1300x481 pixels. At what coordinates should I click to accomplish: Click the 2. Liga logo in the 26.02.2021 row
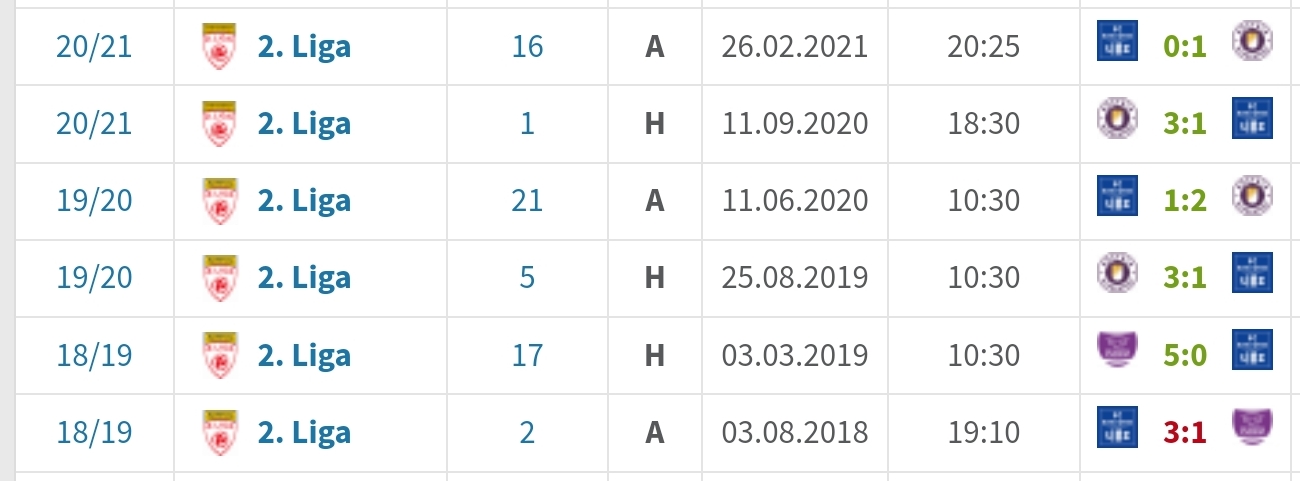point(218,47)
